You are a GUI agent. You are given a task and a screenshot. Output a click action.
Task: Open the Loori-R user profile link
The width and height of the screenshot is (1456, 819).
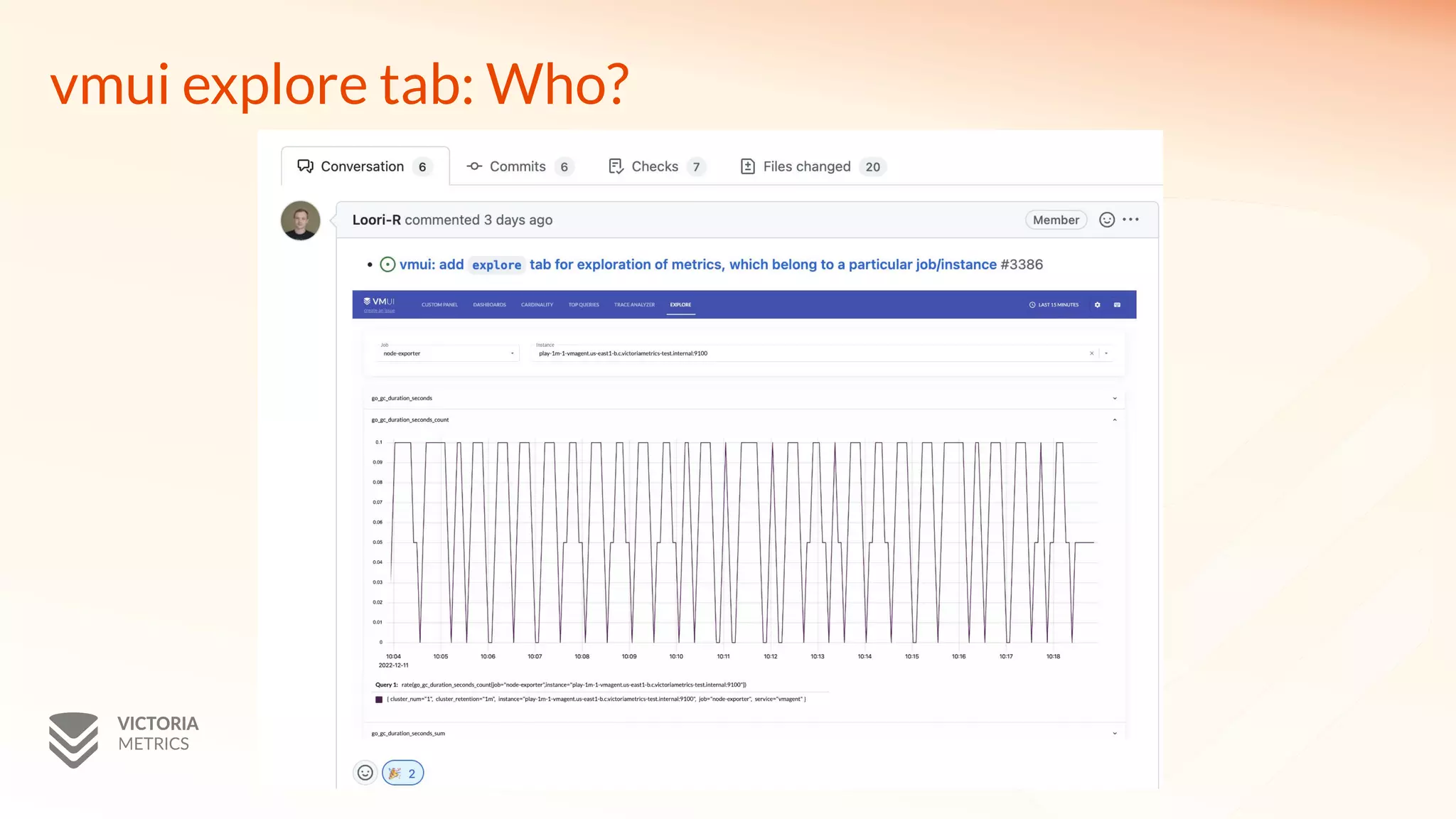[376, 220]
